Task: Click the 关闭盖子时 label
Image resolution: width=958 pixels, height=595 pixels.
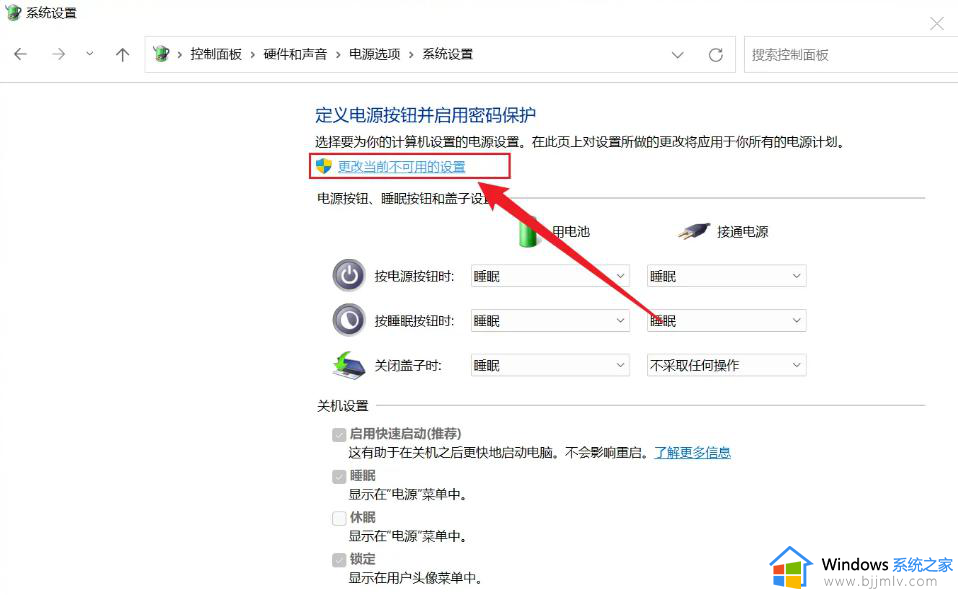Action: 408,365
